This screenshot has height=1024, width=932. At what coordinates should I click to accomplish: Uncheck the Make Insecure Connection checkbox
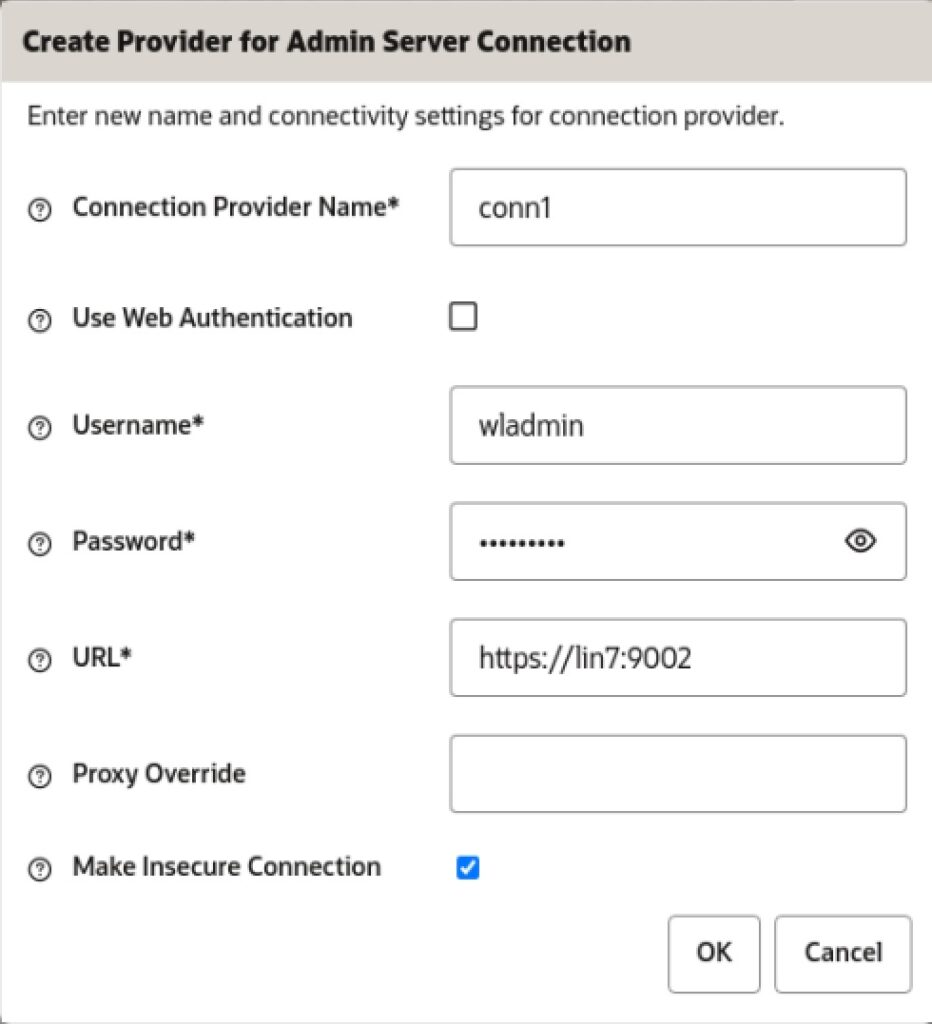pos(468,867)
